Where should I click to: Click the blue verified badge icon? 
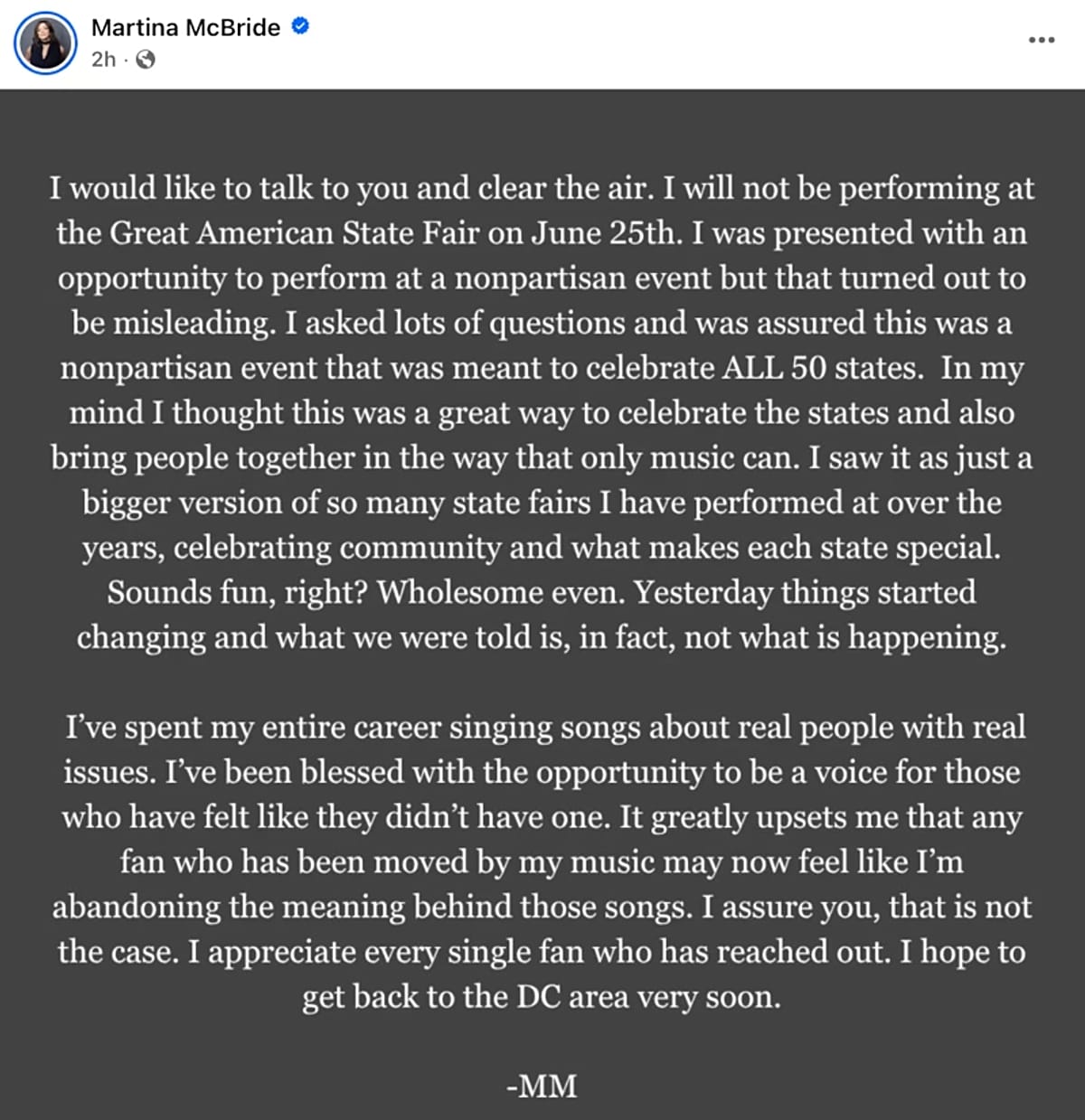coord(300,26)
